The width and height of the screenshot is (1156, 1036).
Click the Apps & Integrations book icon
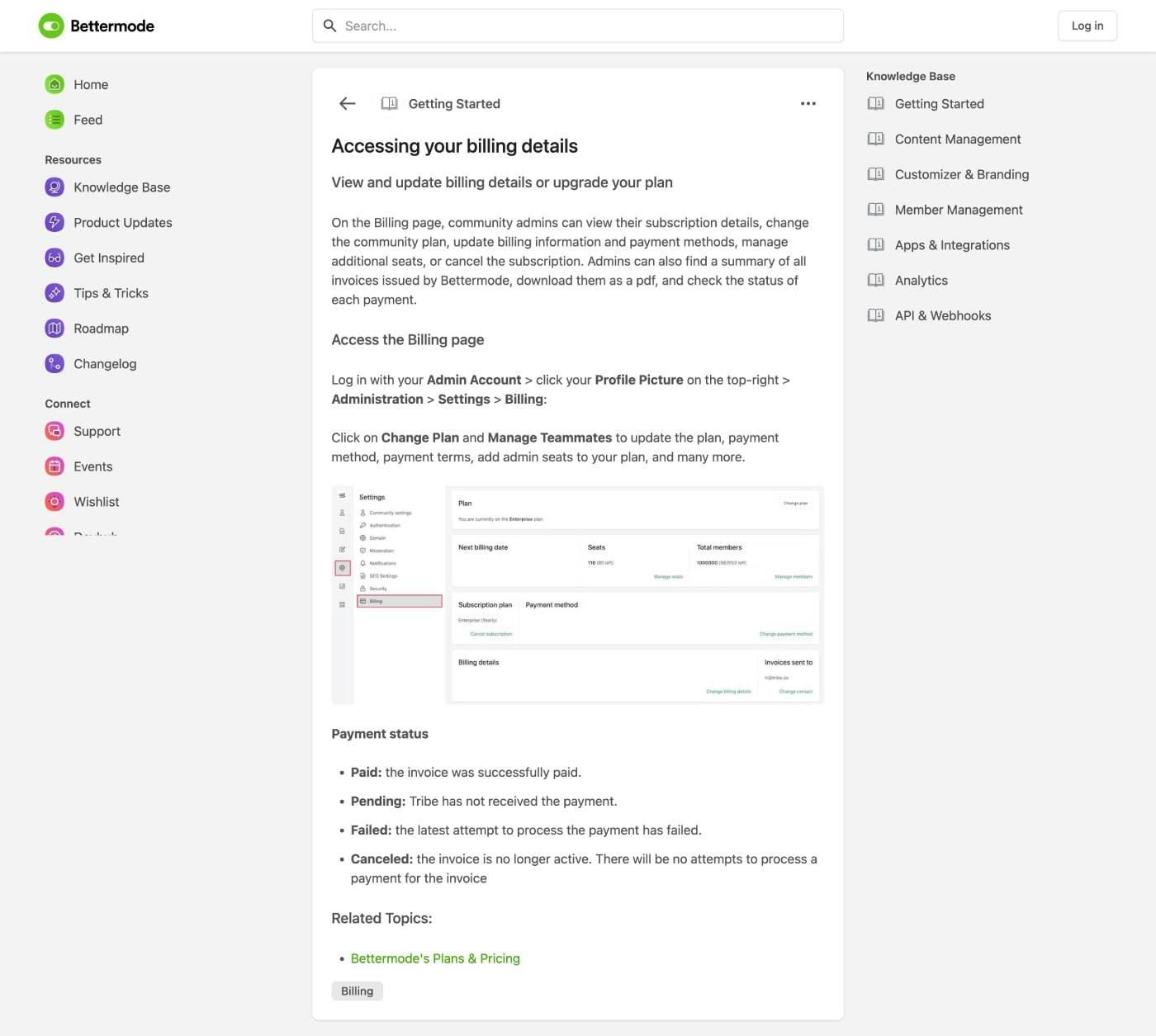(876, 245)
